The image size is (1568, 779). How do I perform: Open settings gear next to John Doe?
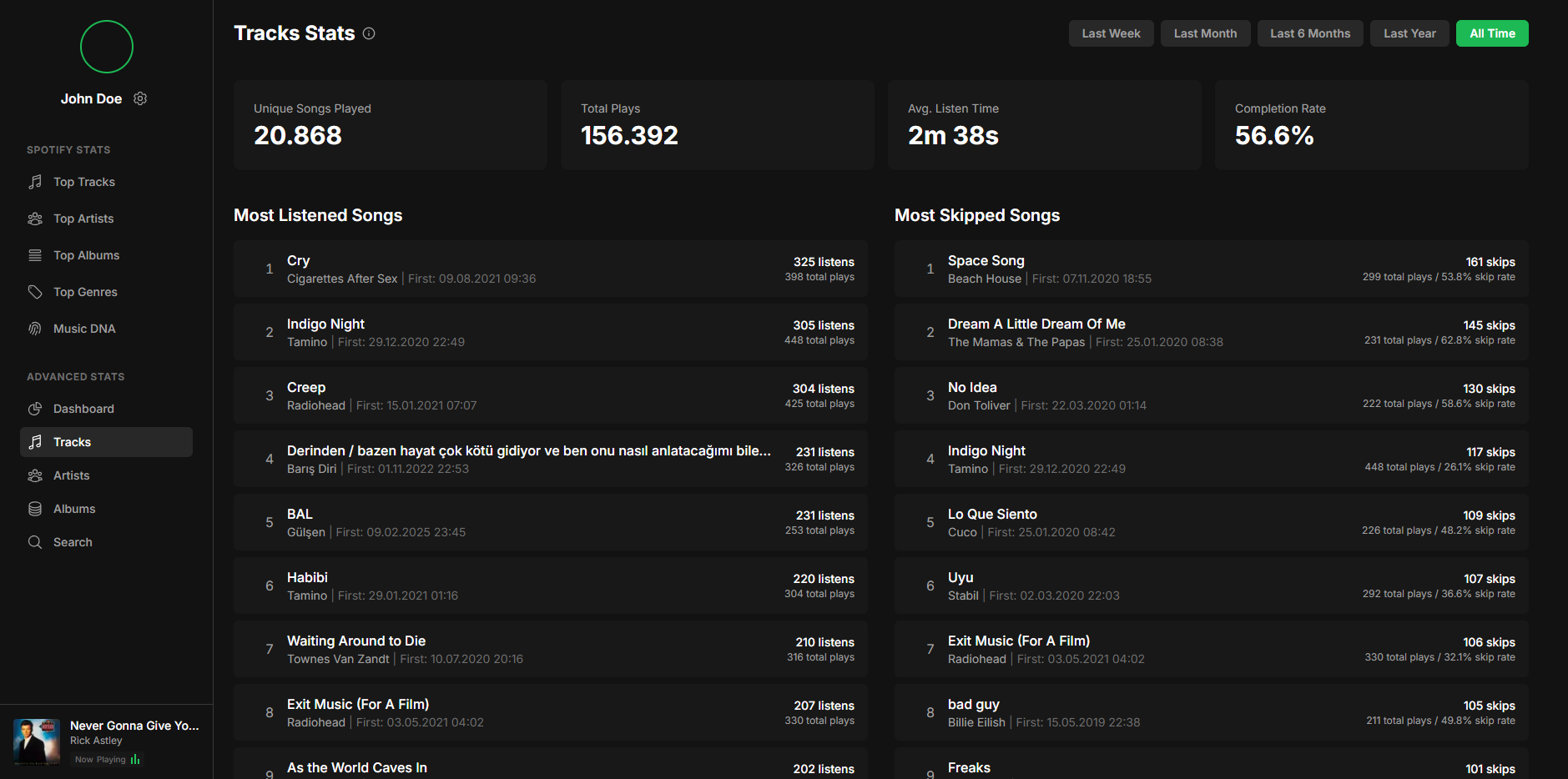(x=140, y=98)
